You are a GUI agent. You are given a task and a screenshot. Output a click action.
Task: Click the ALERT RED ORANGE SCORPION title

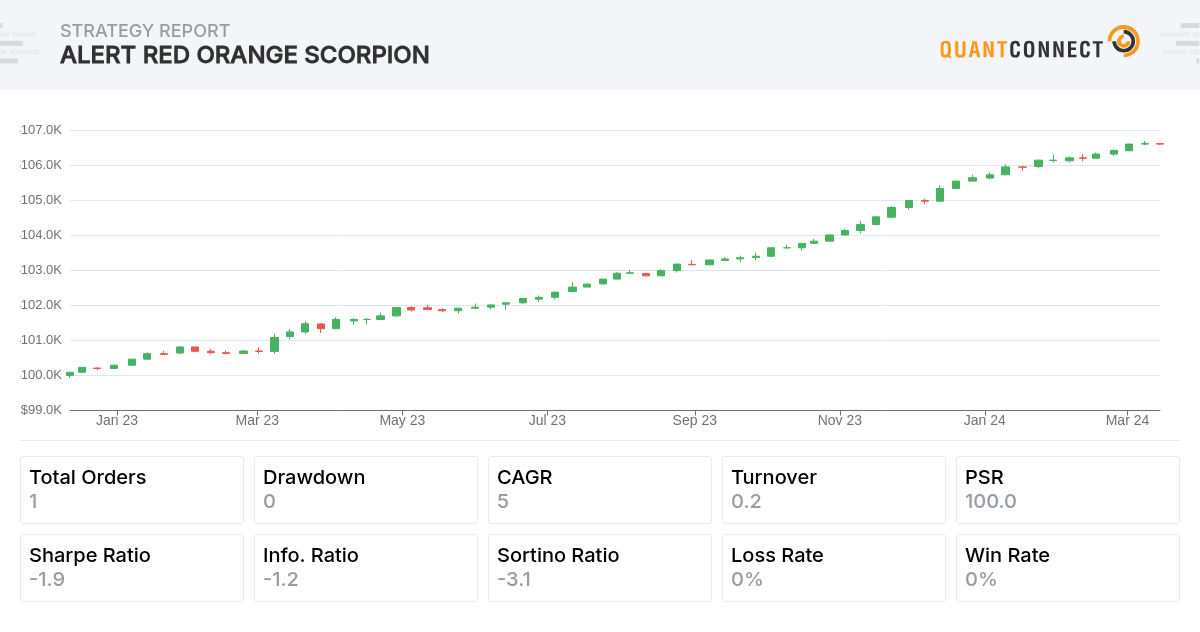tap(245, 55)
